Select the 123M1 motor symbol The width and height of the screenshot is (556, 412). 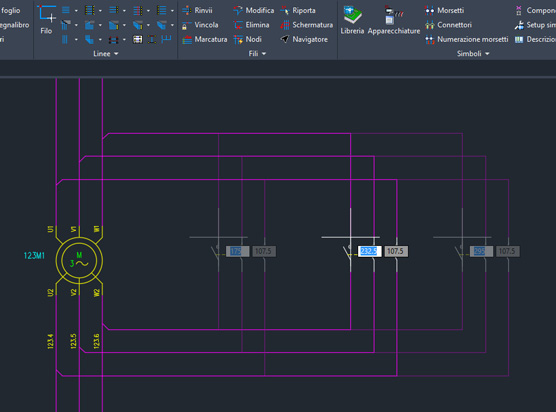(79, 261)
